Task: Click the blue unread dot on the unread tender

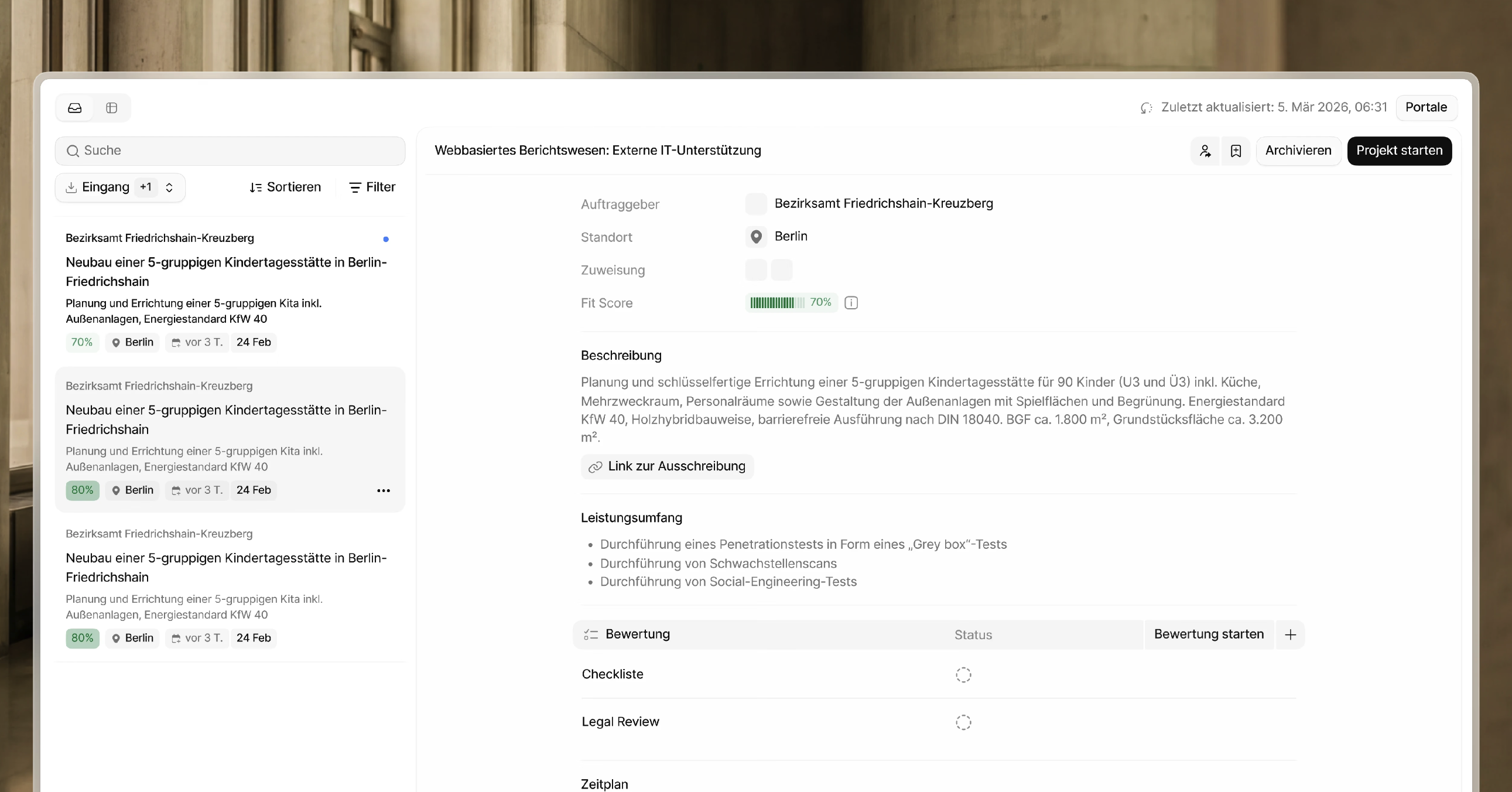Action: tap(386, 239)
